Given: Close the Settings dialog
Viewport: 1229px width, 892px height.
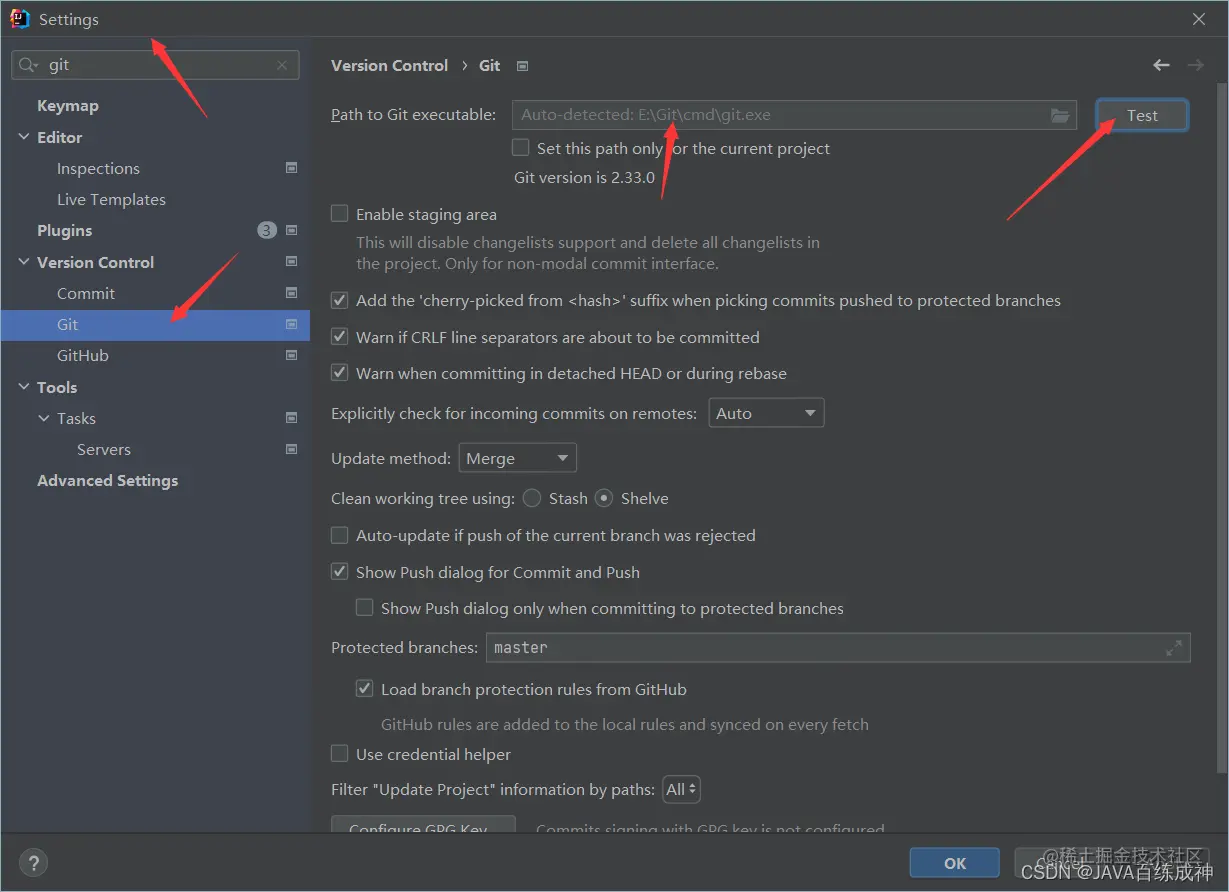Looking at the screenshot, I should click(x=1199, y=19).
